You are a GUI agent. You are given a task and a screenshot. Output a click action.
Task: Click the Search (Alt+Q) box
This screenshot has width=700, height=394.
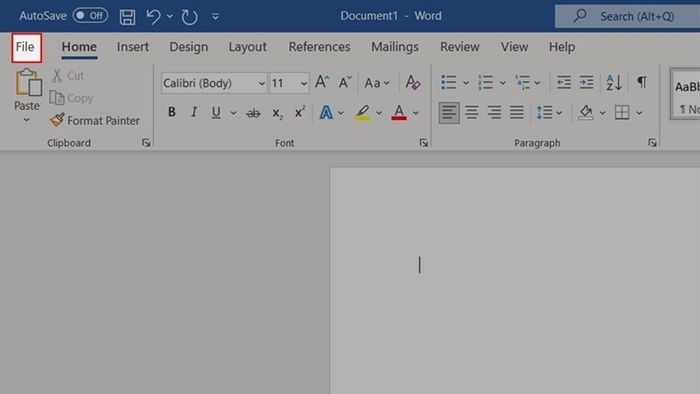point(627,17)
